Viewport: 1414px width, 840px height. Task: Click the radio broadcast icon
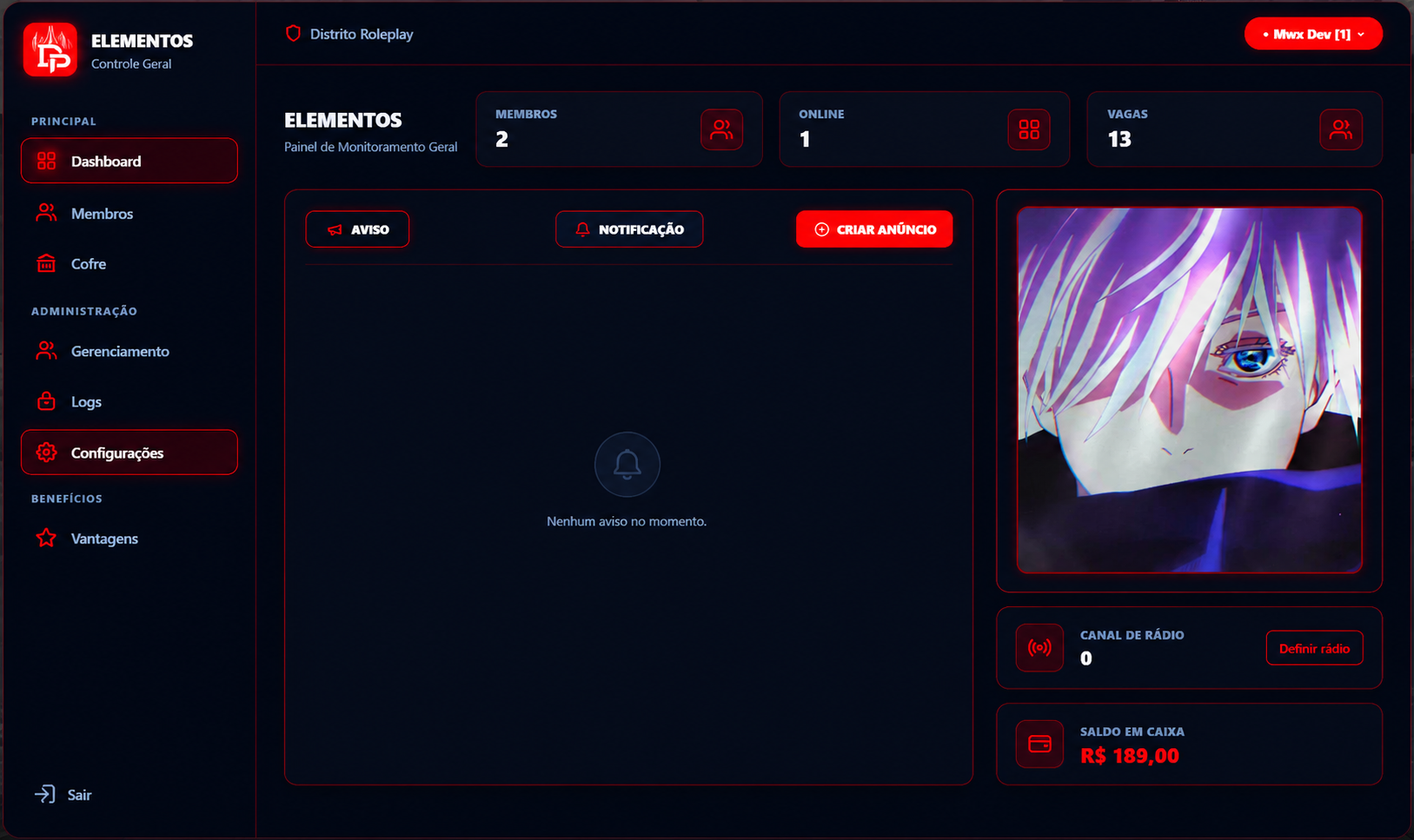tap(1039, 648)
